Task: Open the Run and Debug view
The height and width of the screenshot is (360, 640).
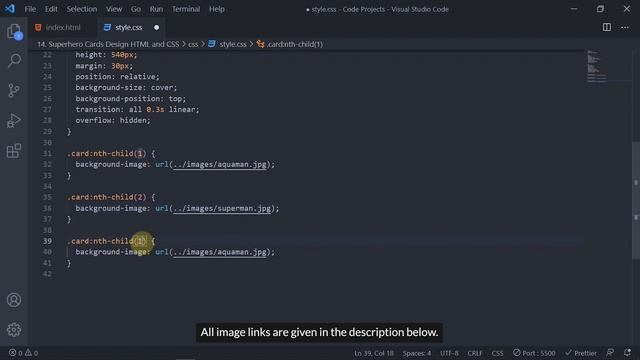Action: pos(14,120)
